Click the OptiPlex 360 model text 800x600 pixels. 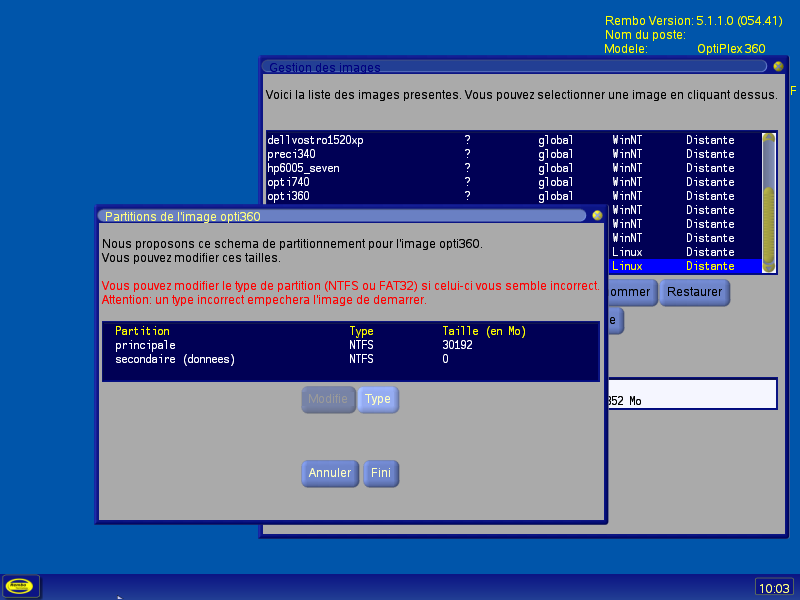731,49
